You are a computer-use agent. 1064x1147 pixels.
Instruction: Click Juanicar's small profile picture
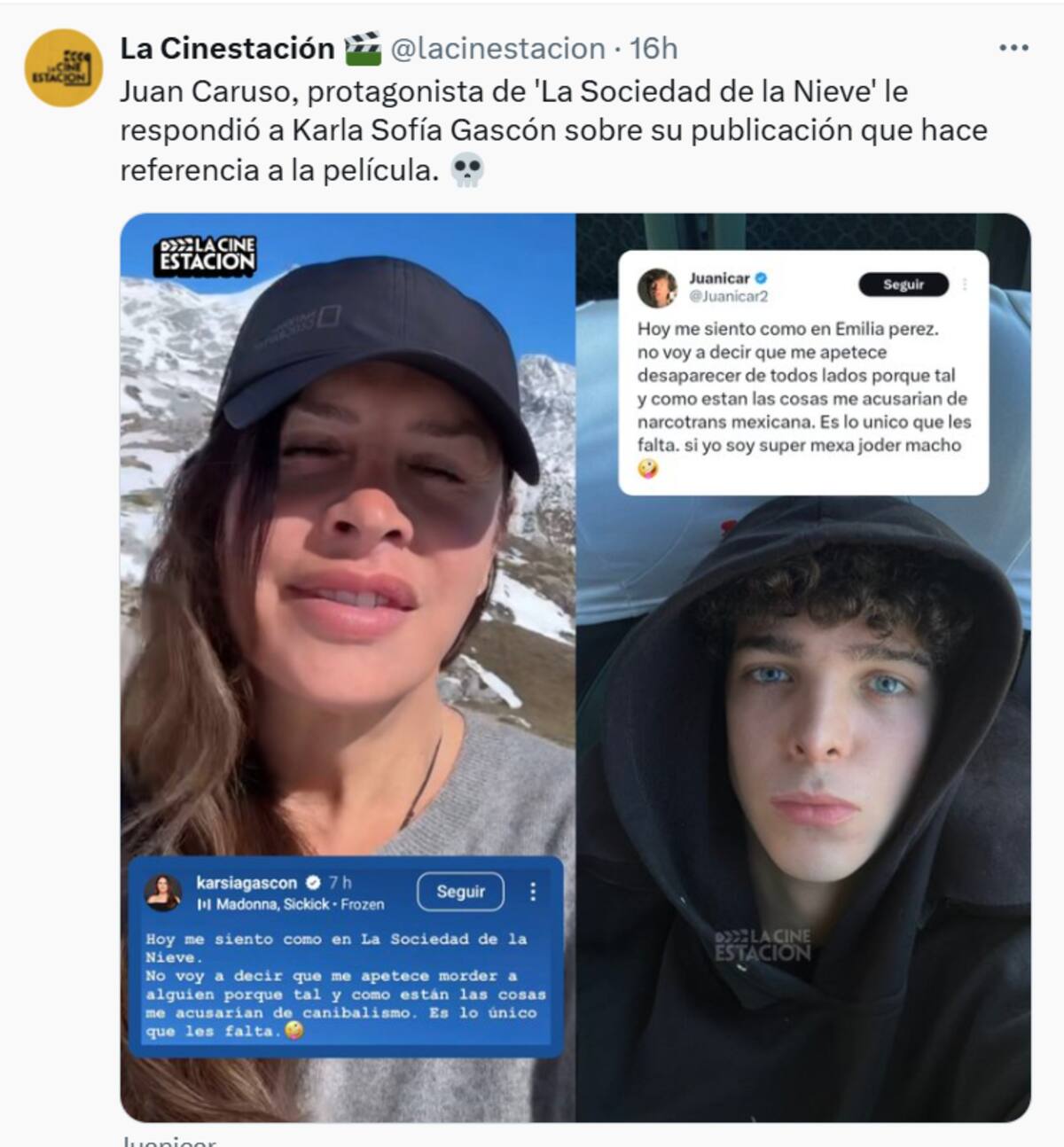(657, 287)
